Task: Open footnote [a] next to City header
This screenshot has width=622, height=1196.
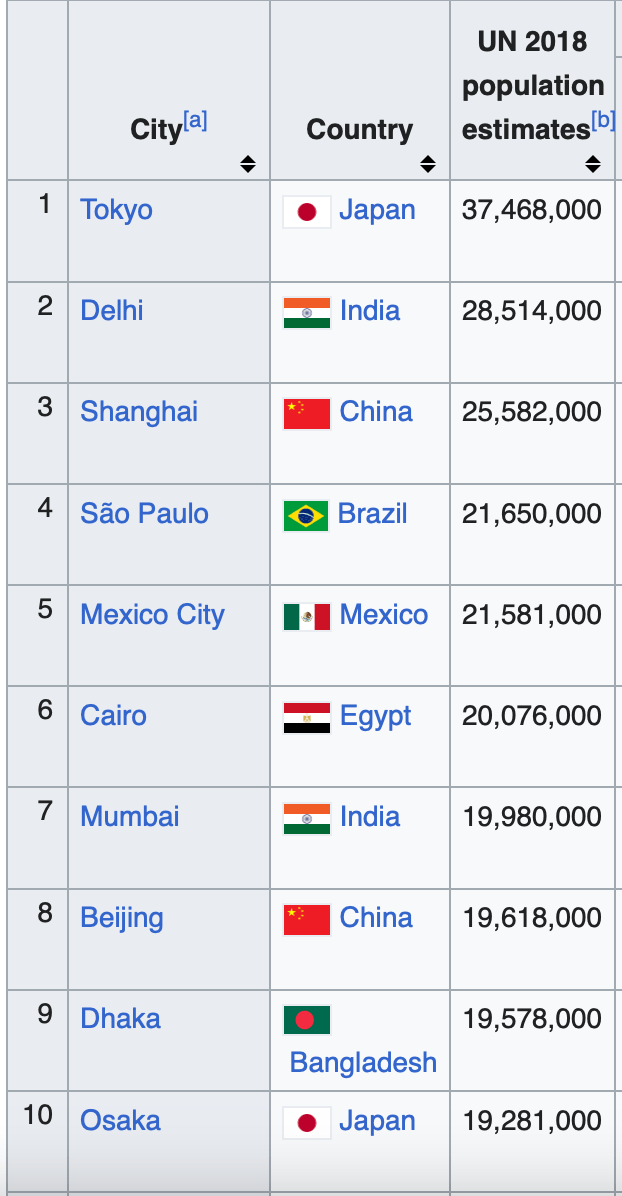Action: [195, 121]
